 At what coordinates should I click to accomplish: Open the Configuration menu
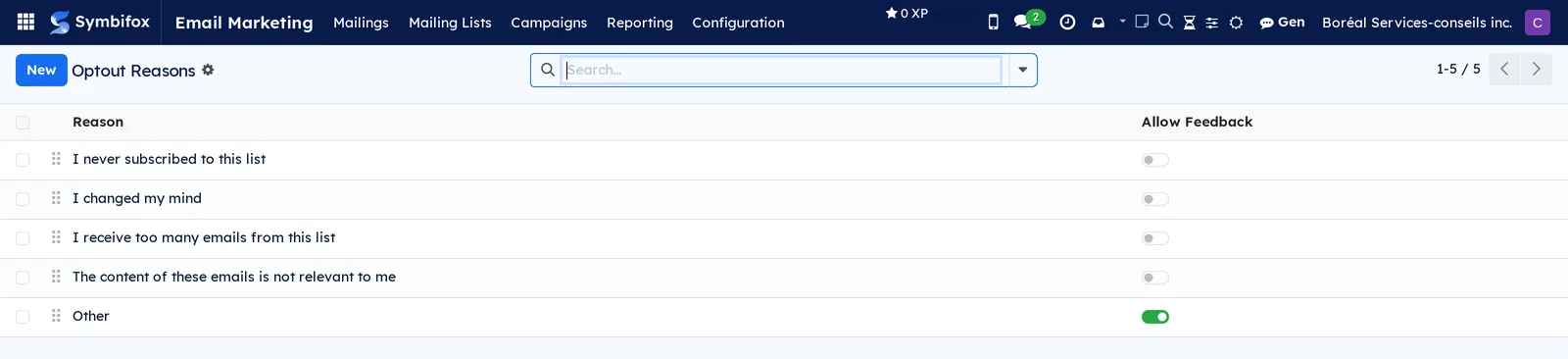738,22
